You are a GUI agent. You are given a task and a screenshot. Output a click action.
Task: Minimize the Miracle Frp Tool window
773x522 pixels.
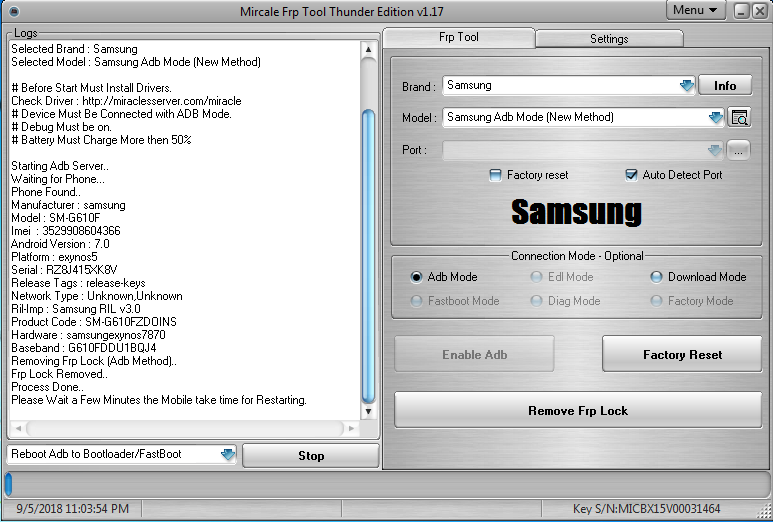tap(741, 11)
